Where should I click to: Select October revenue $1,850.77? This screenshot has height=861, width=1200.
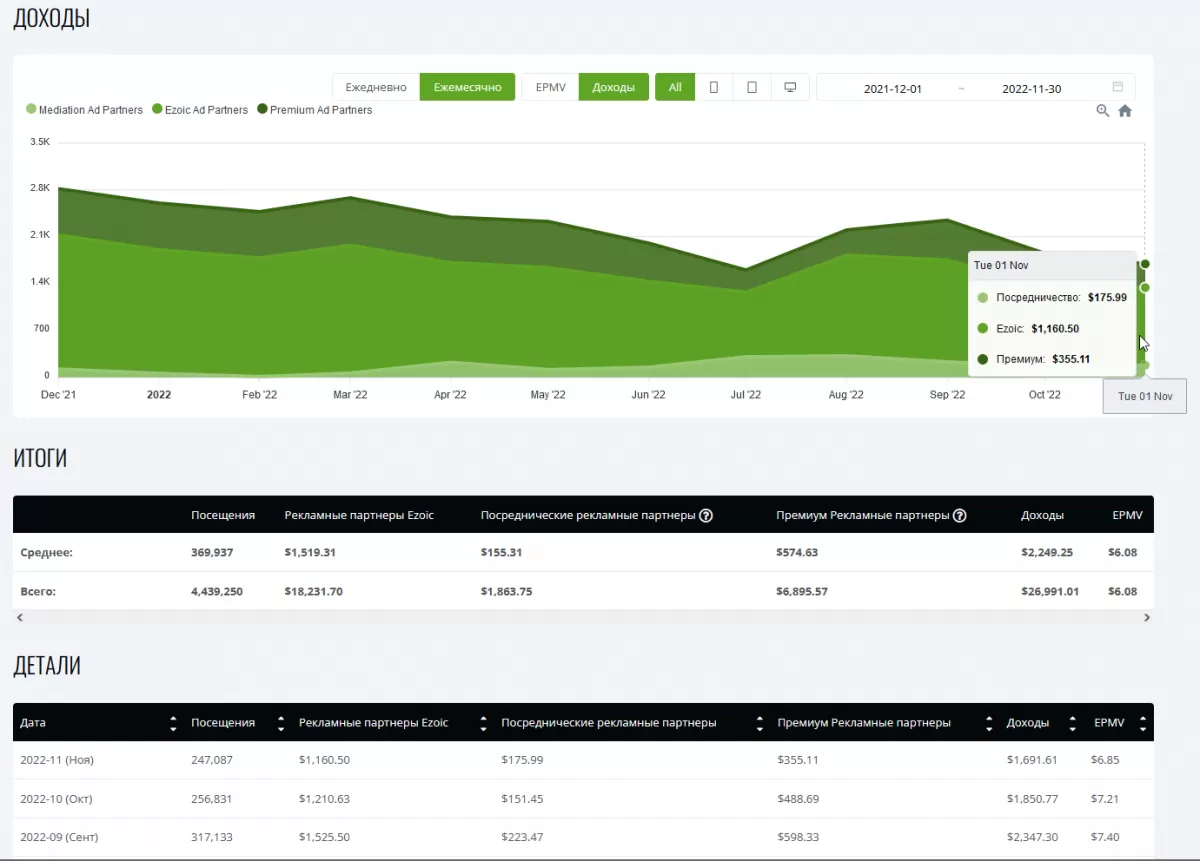click(1032, 799)
